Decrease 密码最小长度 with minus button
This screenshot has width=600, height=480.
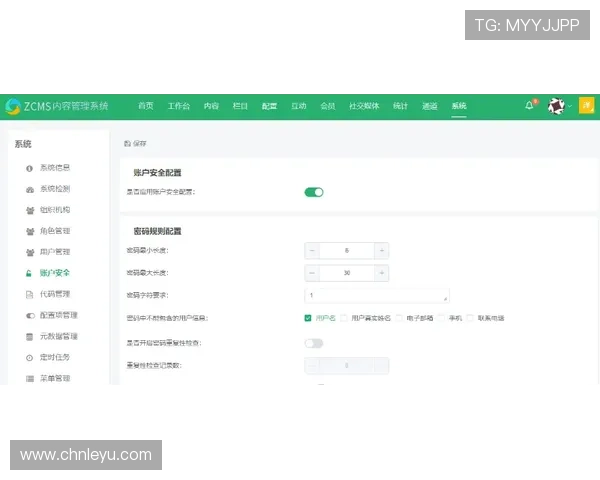click(312, 251)
